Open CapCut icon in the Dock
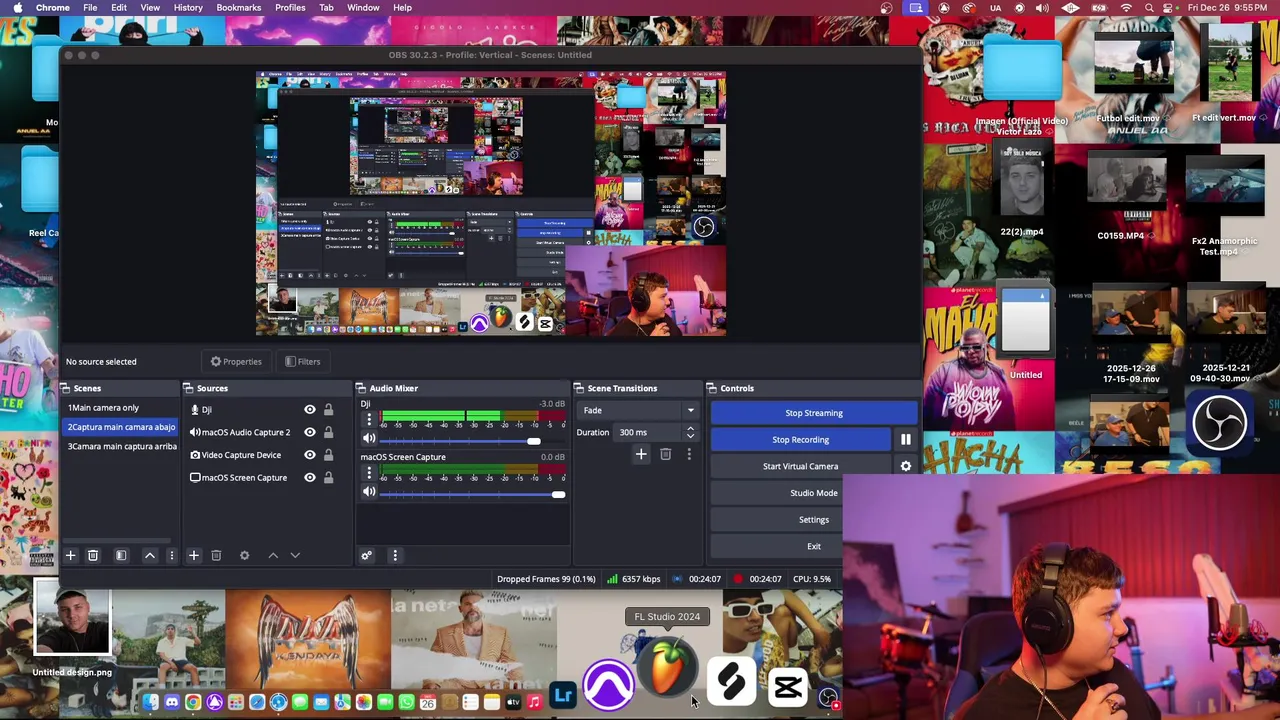This screenshot has width=1280, height=720. pyautogui.click(x=788, y=687)
